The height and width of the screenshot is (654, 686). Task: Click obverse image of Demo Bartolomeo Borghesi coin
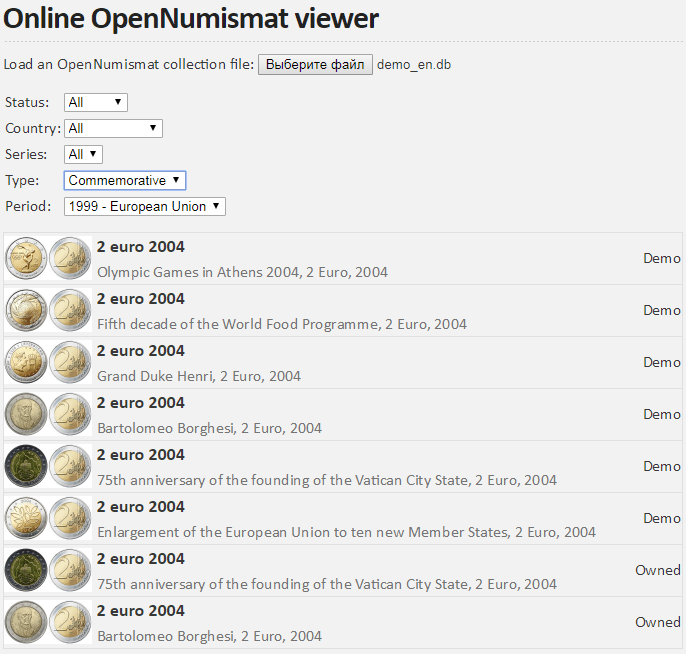pyautogui.click(x=26, y=414)
